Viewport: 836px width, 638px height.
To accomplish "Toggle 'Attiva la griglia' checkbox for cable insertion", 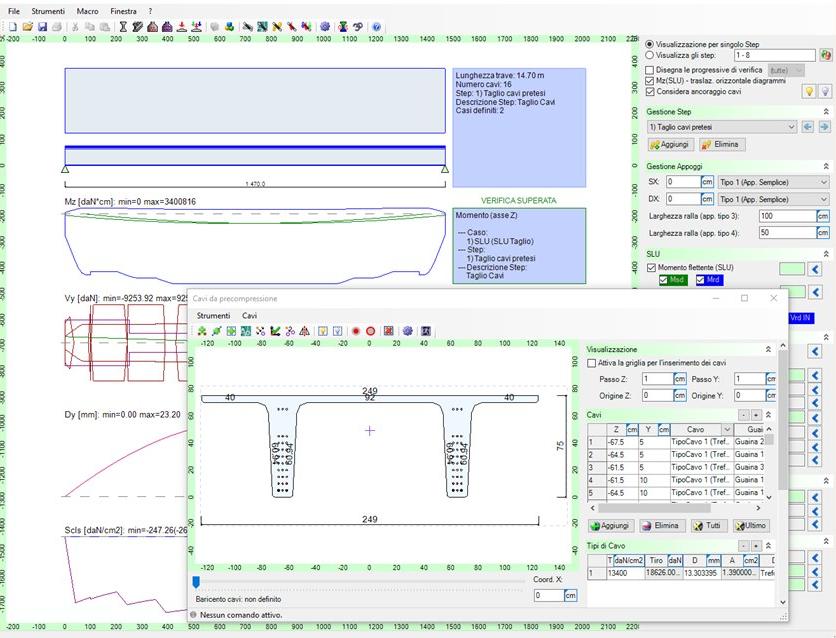I will click(x=592, y=363).
